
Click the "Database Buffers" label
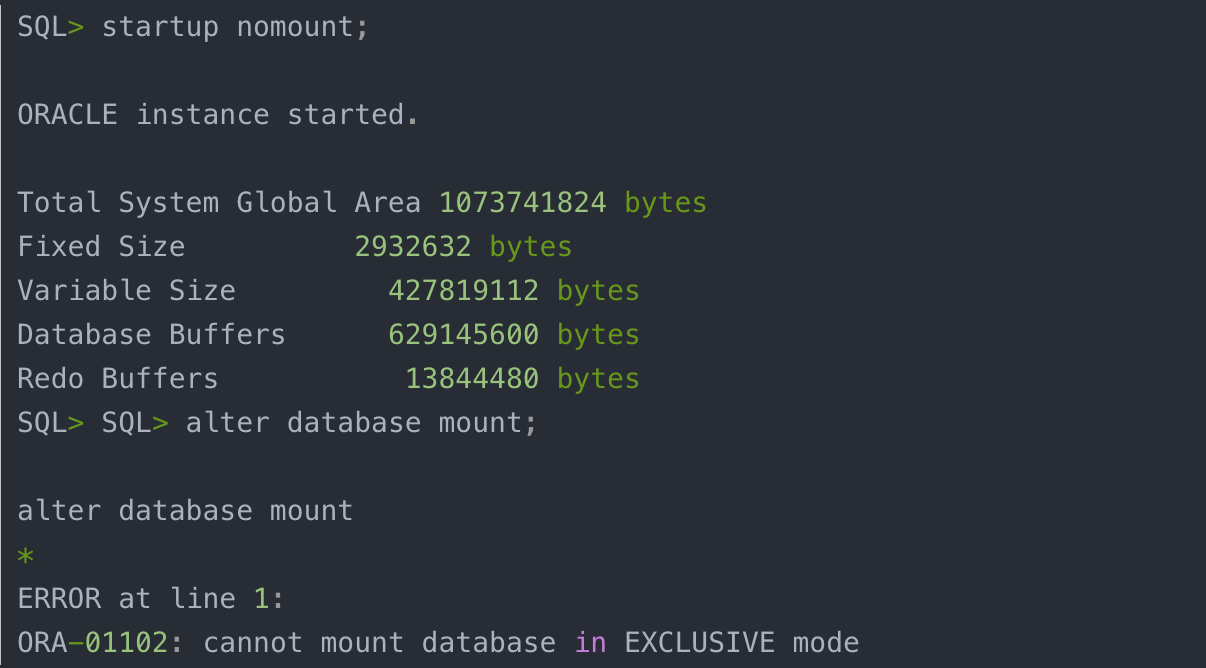click(x=151, y=334)
